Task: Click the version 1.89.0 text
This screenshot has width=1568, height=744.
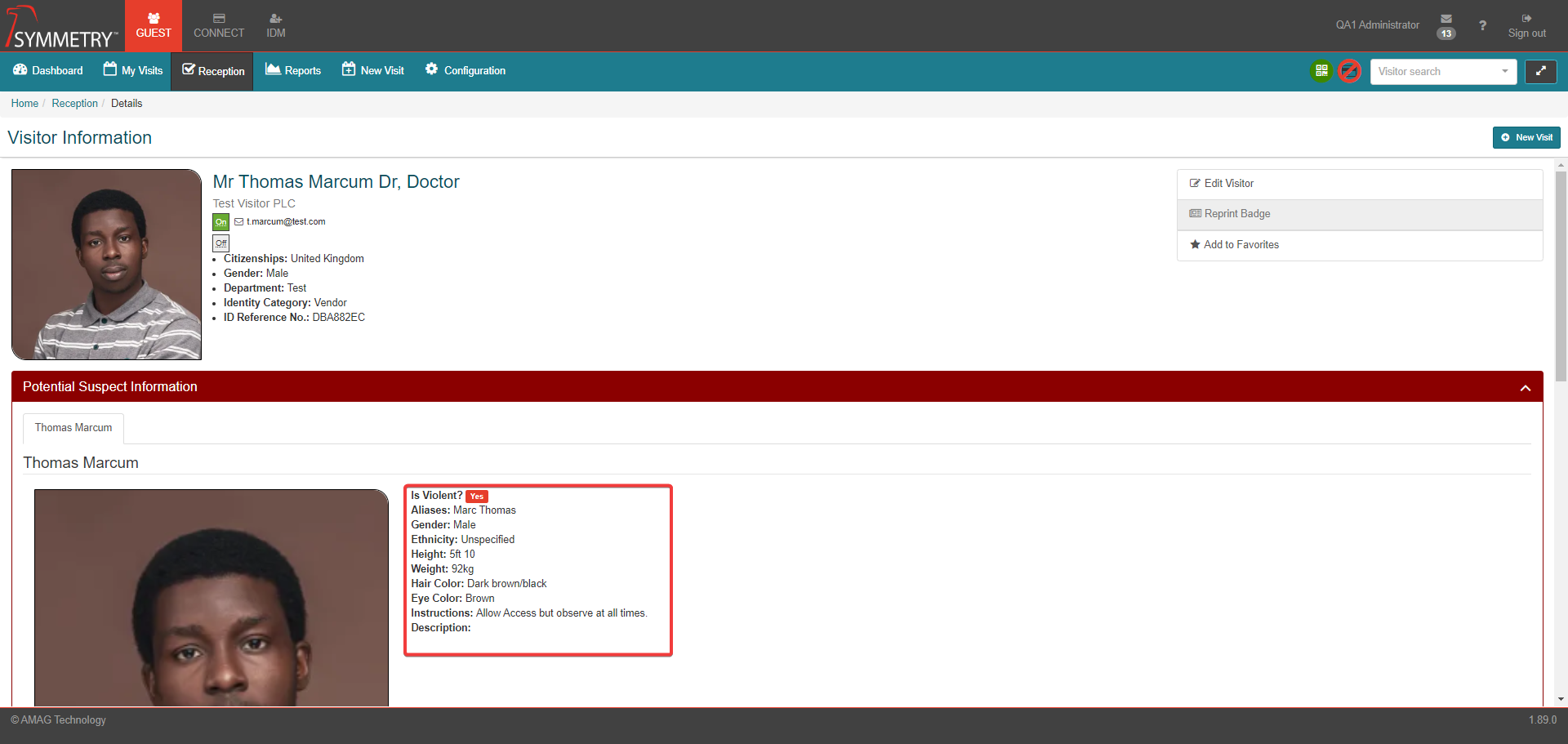Action: [1543, 720]
